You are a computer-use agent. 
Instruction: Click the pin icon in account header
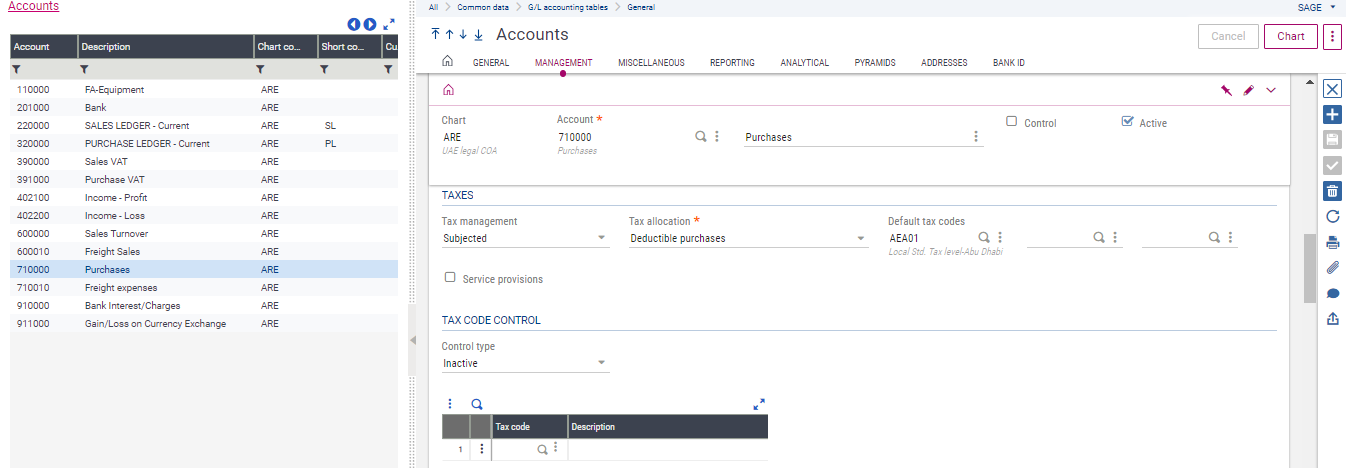(1226, 90)
